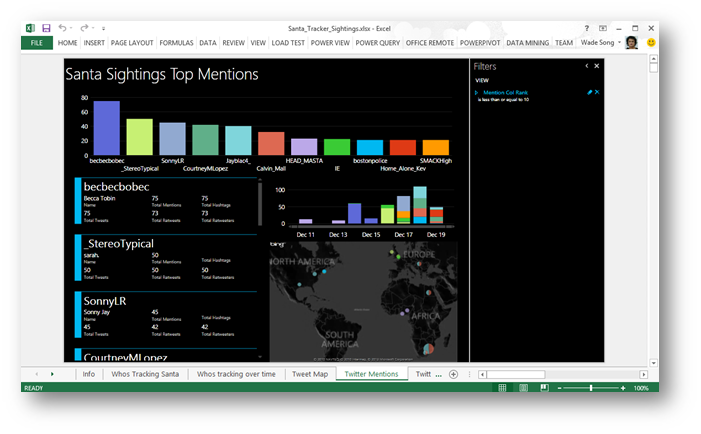Send feedback using the smiley face icon
The height and width of the screenshot is (434, 701).
(651, 42)
